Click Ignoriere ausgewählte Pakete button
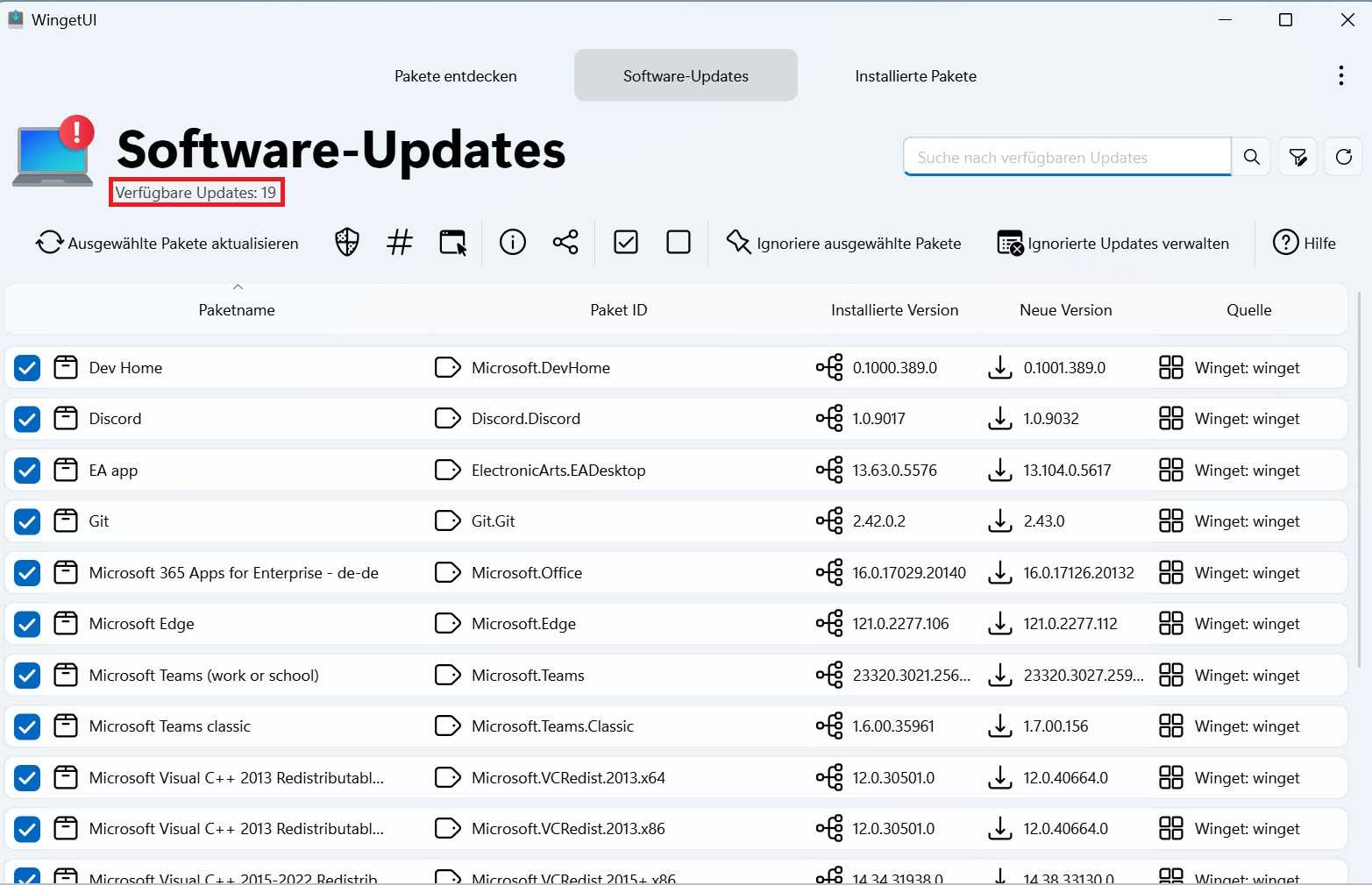 [844, 243]
